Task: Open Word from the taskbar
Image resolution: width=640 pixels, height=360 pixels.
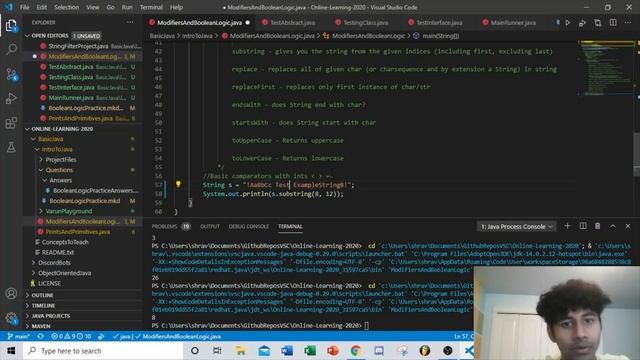Action: (x=287, y=351)
